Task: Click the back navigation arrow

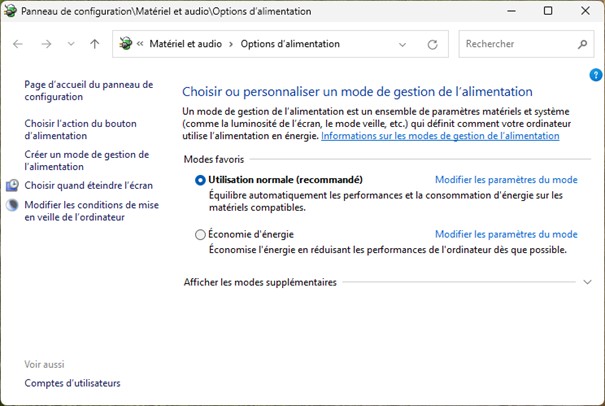Action: pyautogui.click(x=18, y=44)
